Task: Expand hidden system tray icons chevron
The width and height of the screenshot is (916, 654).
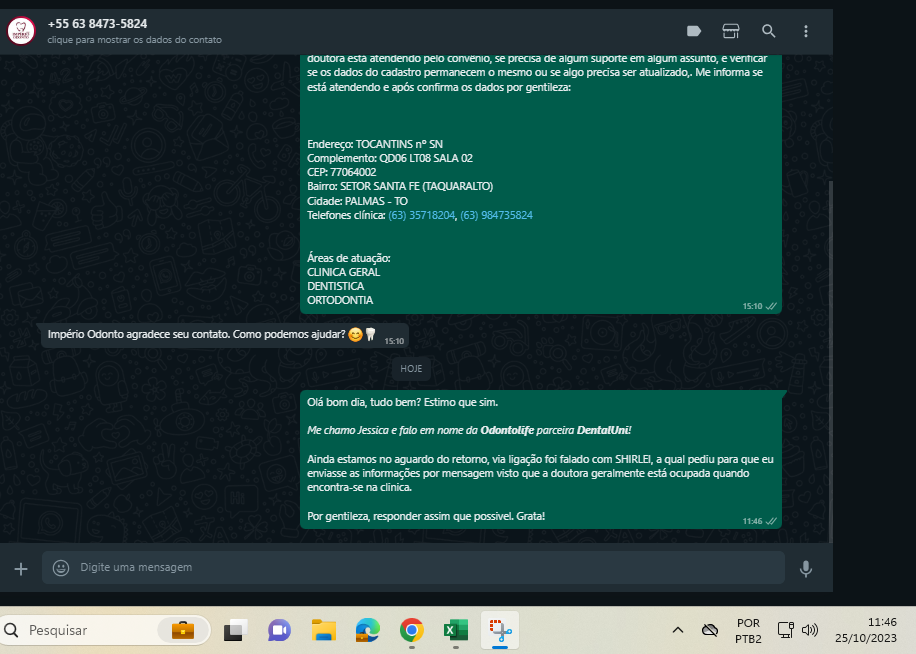Action: coord(678,630)
